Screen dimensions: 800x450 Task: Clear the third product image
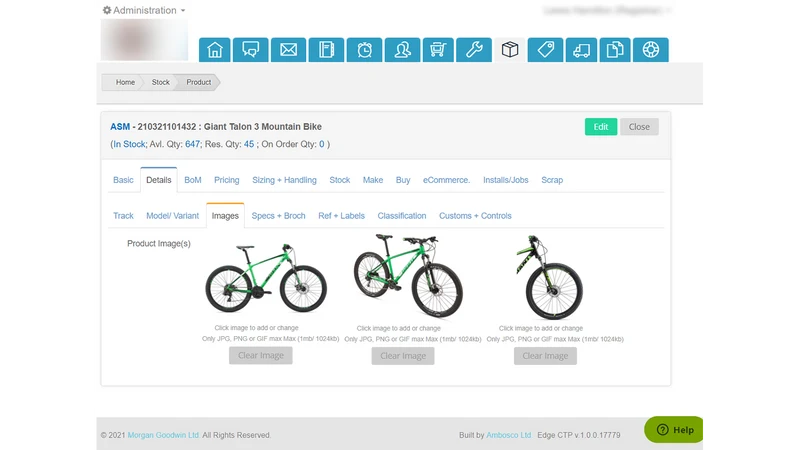pyautogui.click(x=545, y=356)
